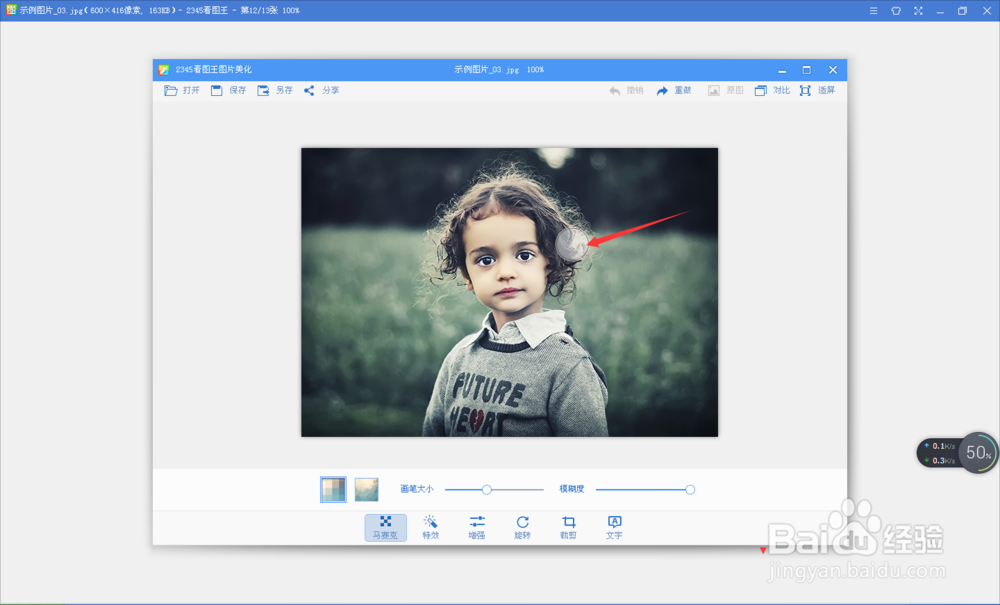Click the 保存 save button
This screenshot has height=605, width=1000.
click(x=228, y=91)
